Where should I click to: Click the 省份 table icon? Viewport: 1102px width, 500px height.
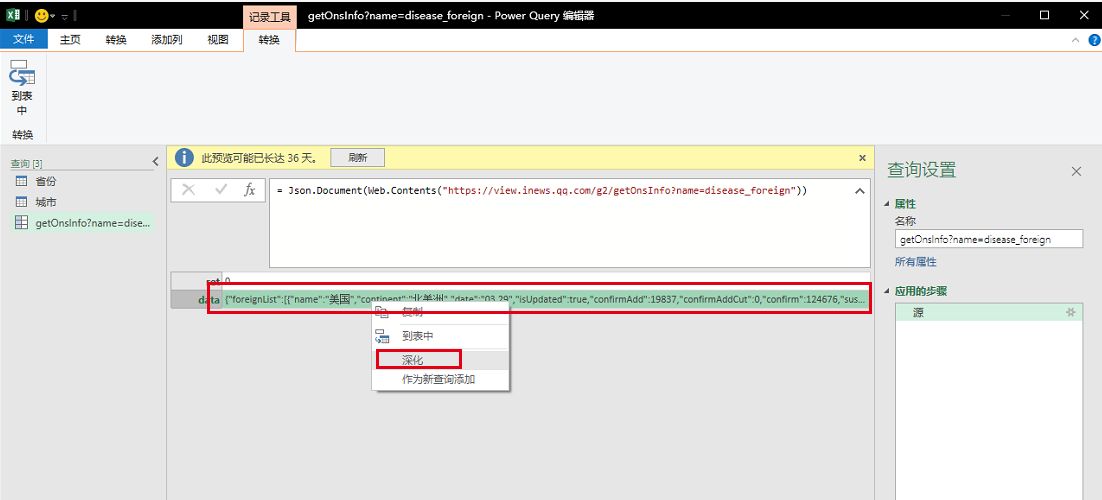pyautogui.click(x=22, y=181)
